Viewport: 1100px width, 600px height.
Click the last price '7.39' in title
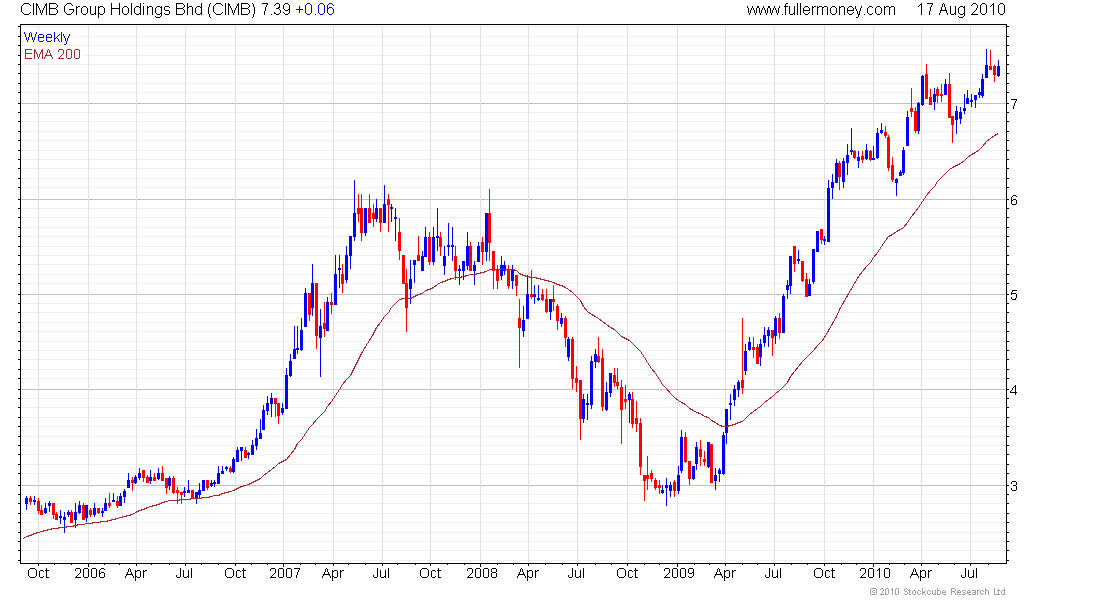pos(276,10)
